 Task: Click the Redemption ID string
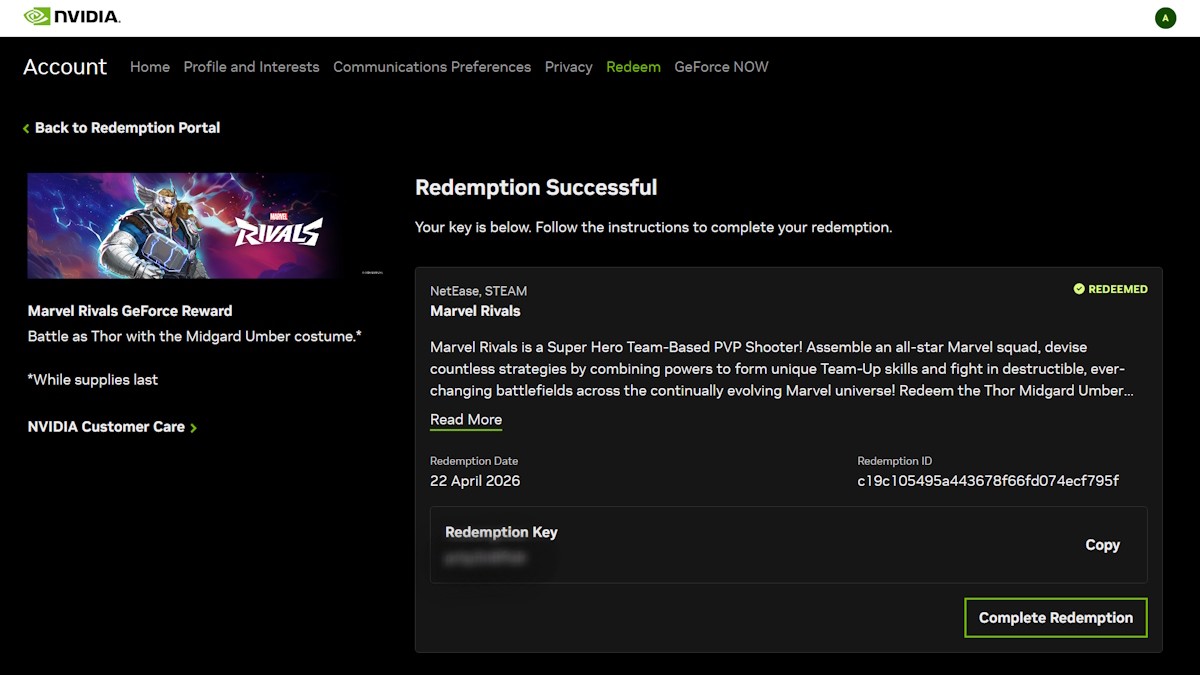pyautogui.click(x=988, y=481)
